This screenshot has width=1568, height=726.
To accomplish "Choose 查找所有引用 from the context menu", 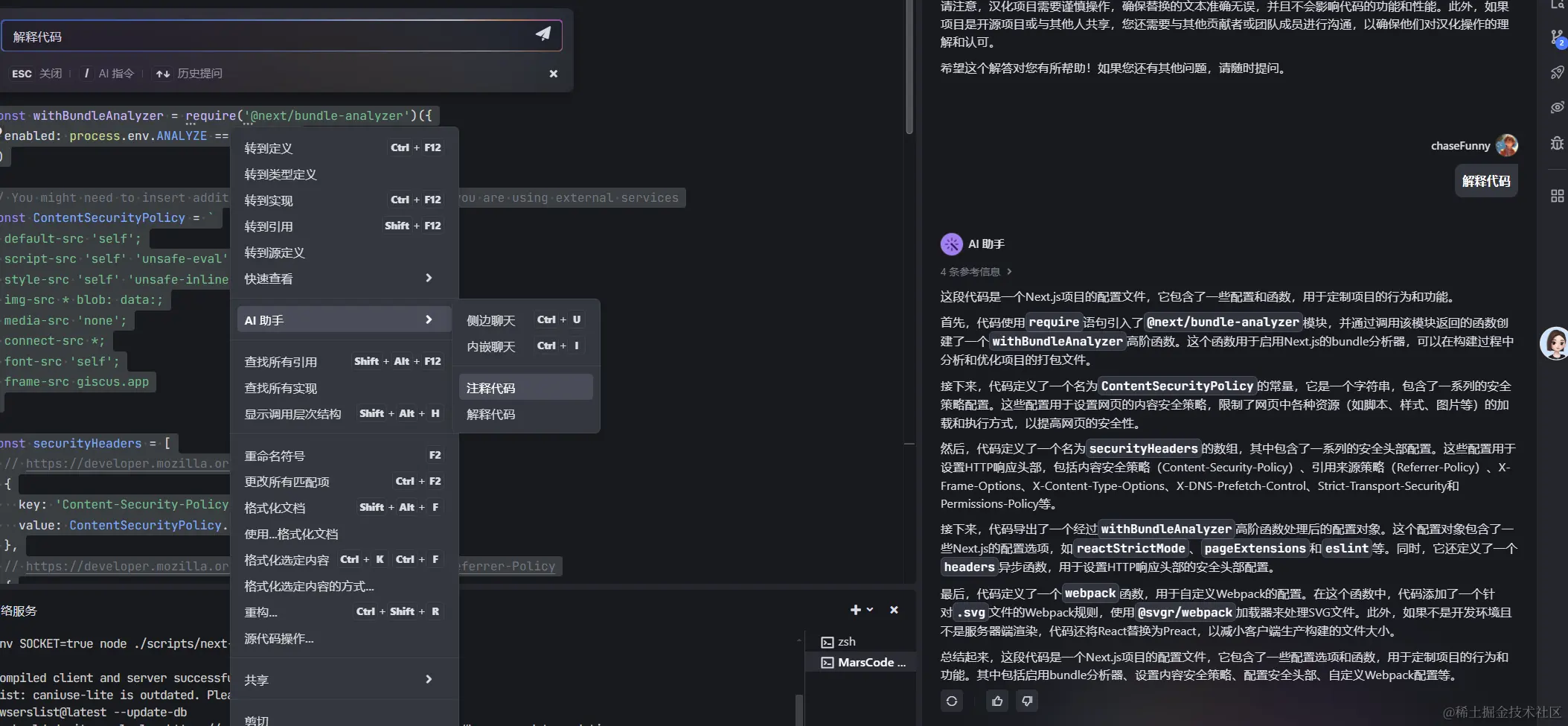I will pyautogui.click(x=344, y=362).
